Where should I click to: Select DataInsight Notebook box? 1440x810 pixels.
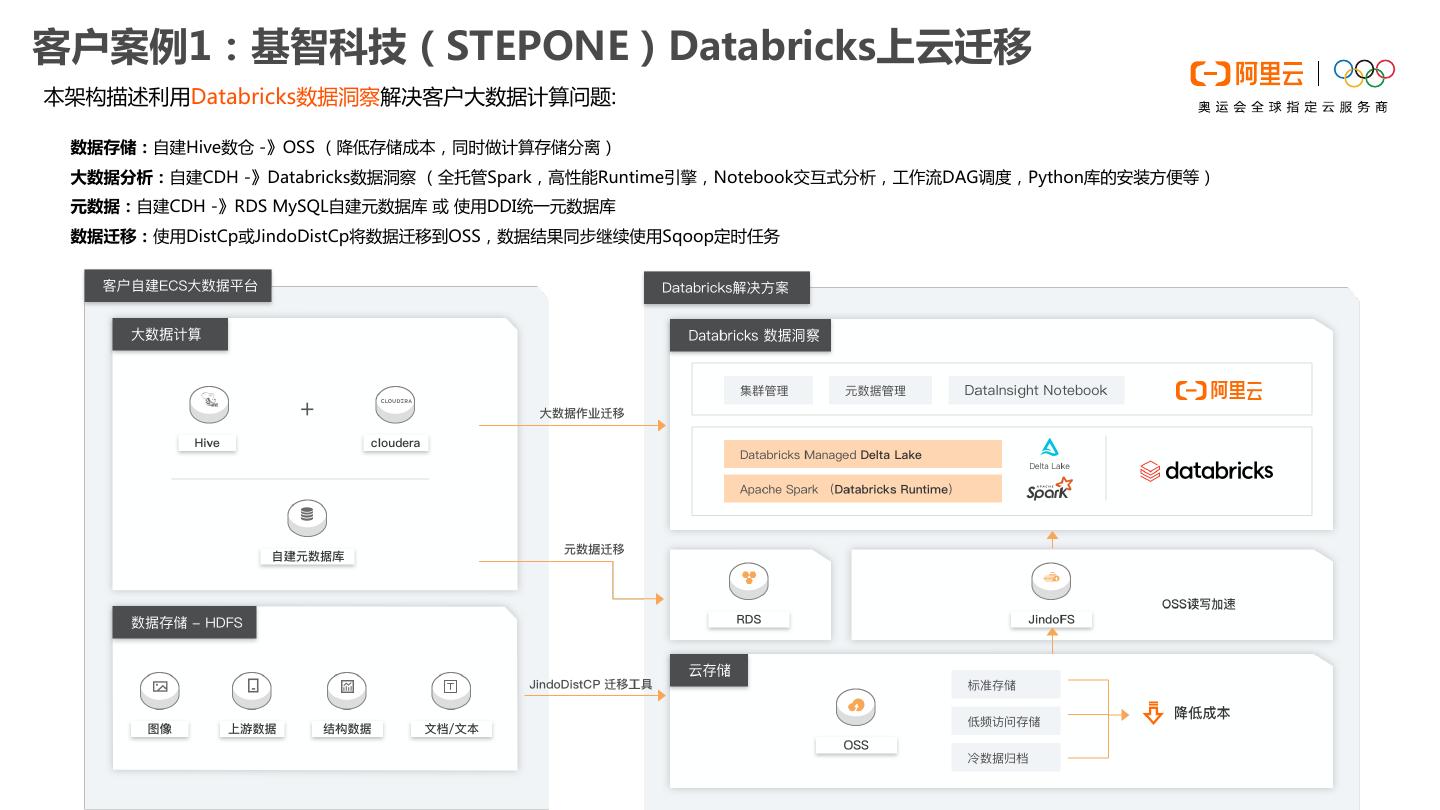(1036, 391)
